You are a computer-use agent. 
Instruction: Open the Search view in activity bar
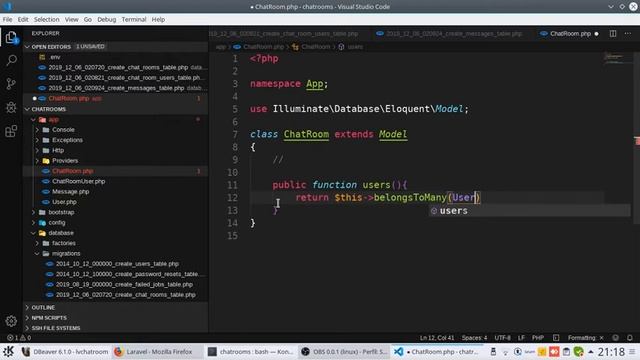[x=11, y=60]
